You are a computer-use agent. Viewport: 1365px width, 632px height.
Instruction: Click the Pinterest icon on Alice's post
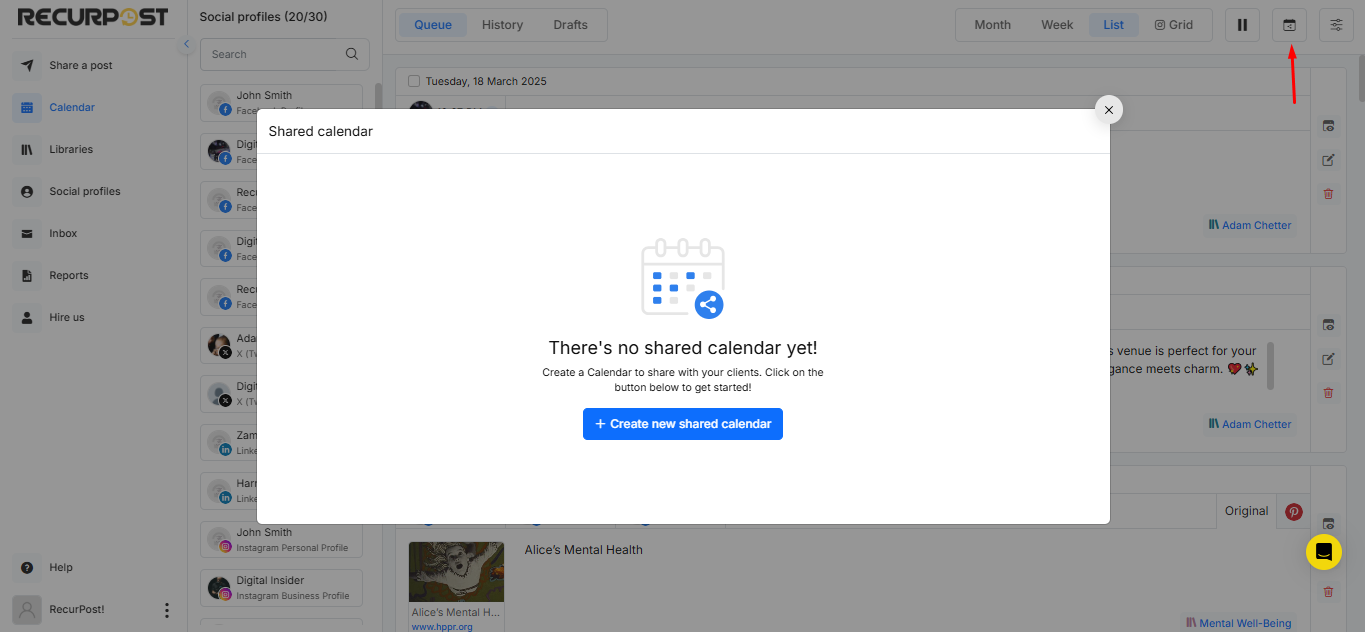[x=1292, y=511]
